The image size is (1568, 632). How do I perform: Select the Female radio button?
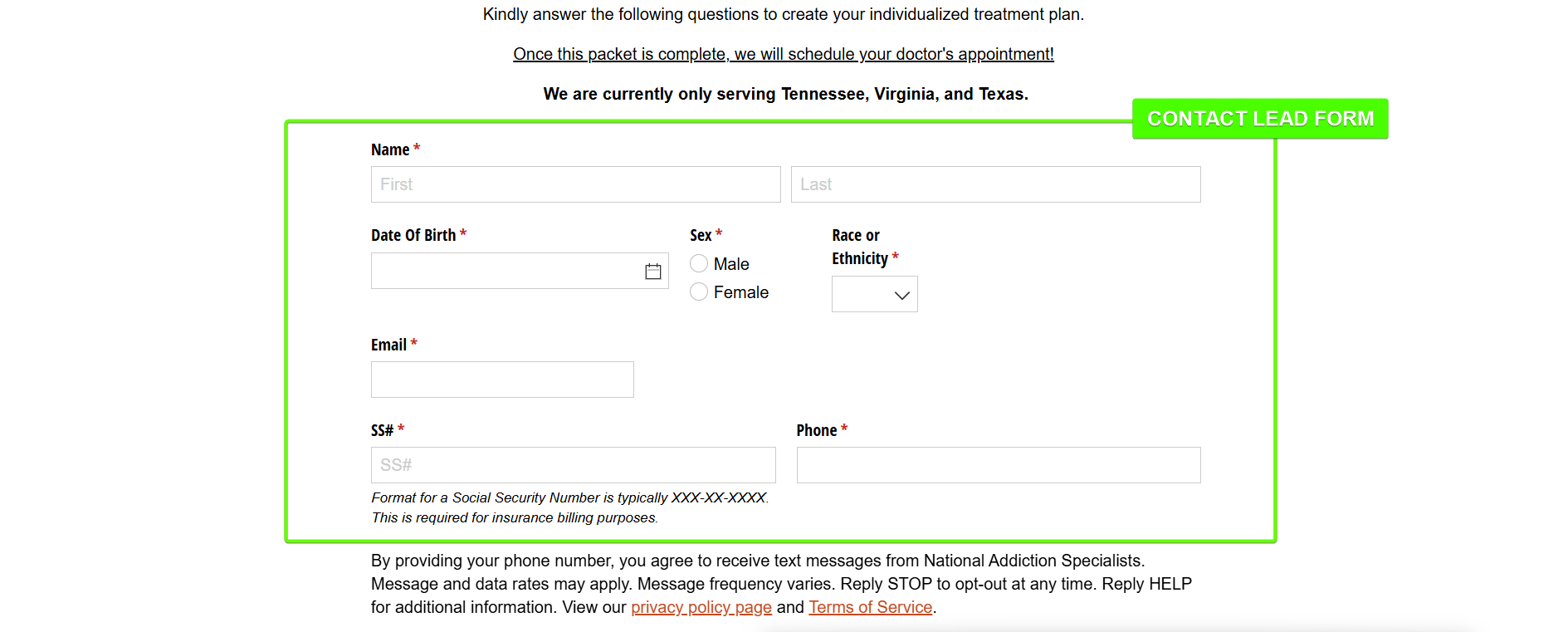(698, 292)
